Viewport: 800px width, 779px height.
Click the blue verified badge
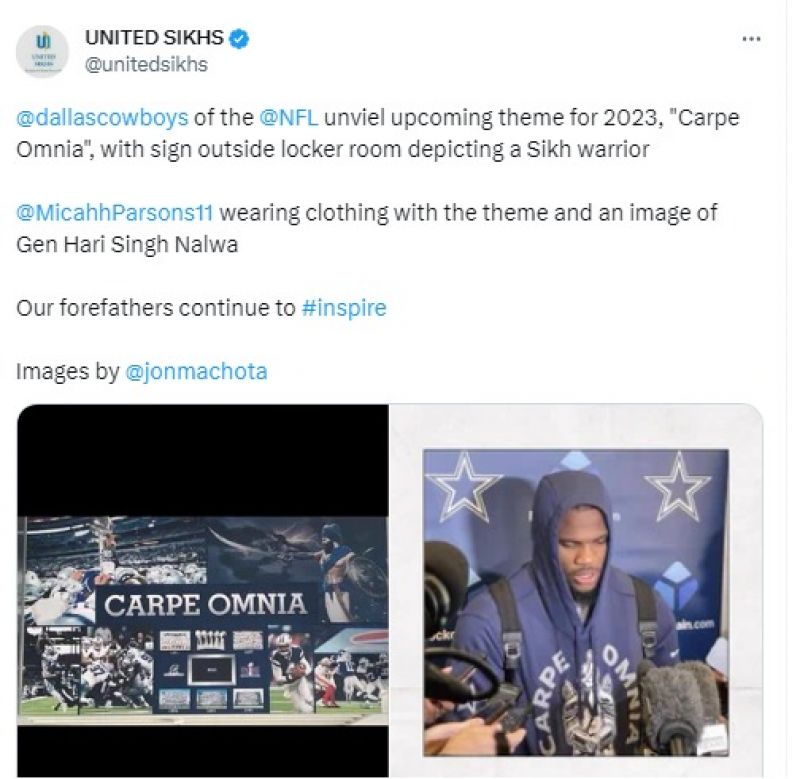tap(240, 38)
